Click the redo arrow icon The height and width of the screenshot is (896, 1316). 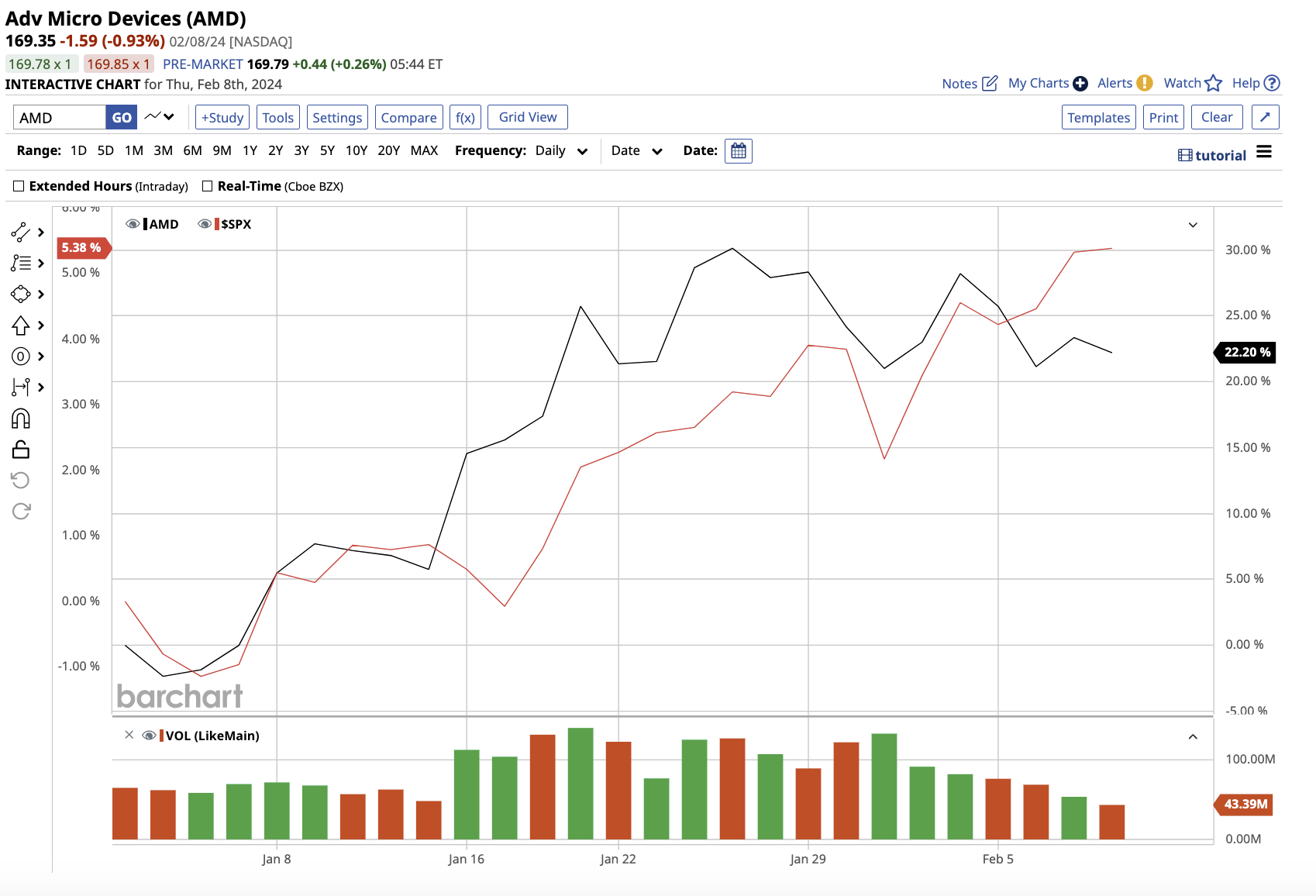tap(21, 511)
